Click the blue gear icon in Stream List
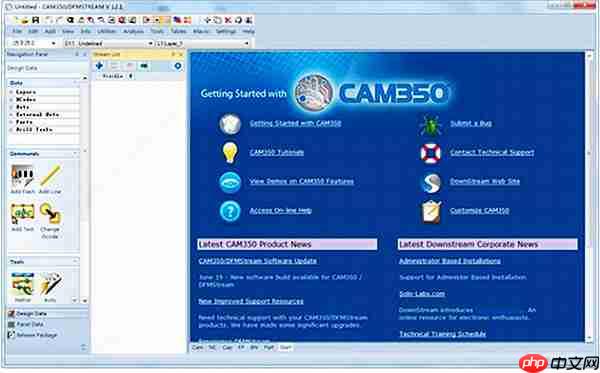The image size is (600, 373). click(x=178, y=66)
